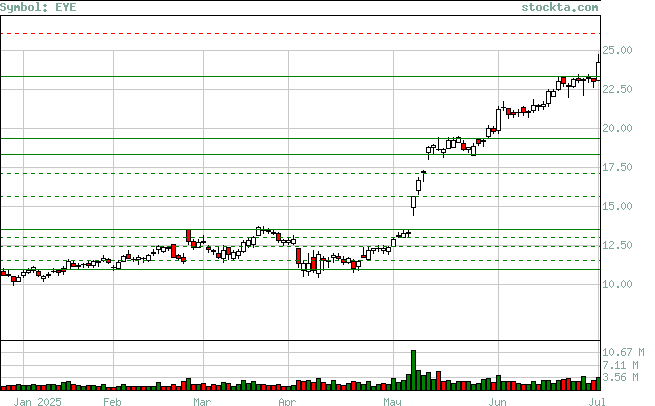Viewport: 655px width, 406px height.
Task: Click the 12.50 price axis label
Action: click(x=617, y=245)
